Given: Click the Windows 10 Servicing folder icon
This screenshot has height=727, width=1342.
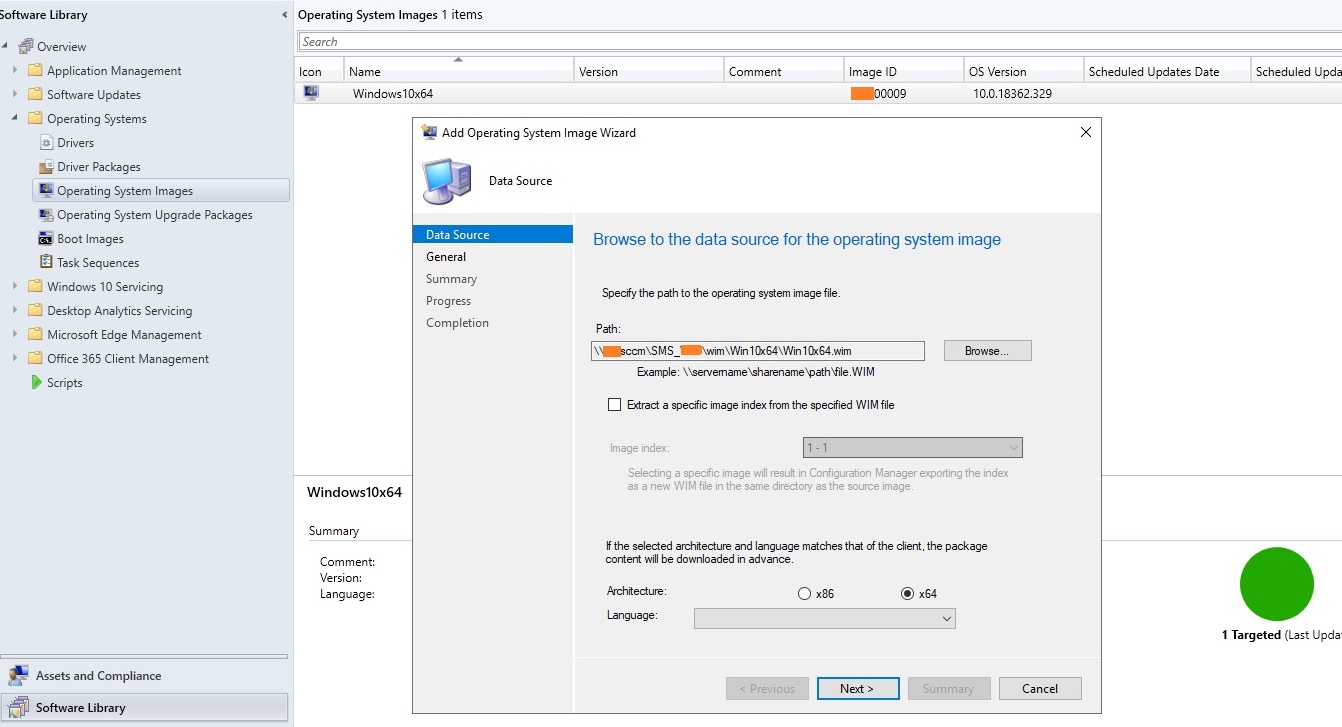Looking at the screenshot, I should click(35, 287).
